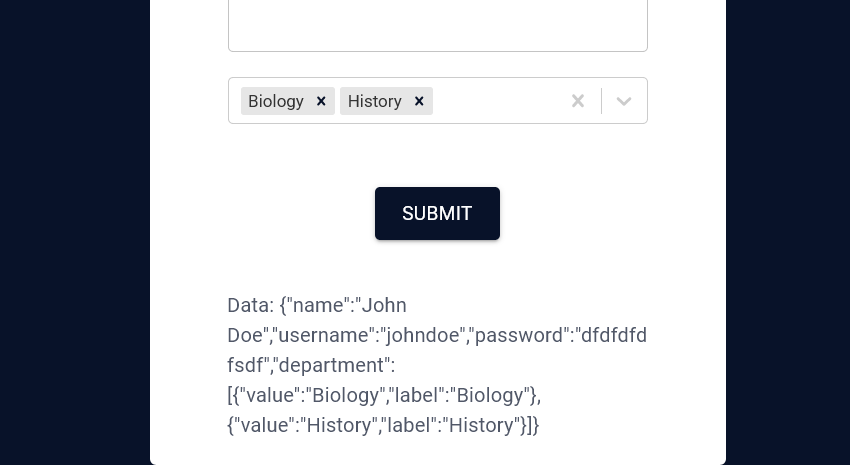Click the output line containing value "History"

(383, 425)
